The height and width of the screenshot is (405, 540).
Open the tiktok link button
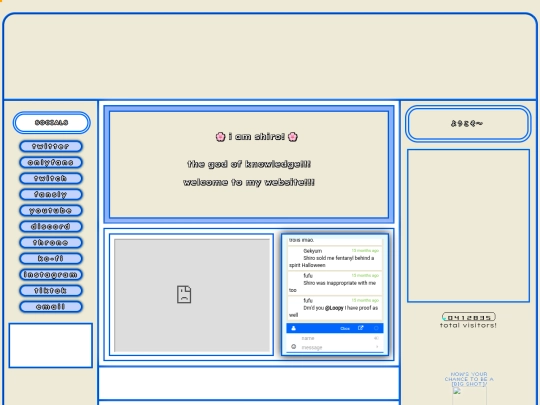(51, 291)
